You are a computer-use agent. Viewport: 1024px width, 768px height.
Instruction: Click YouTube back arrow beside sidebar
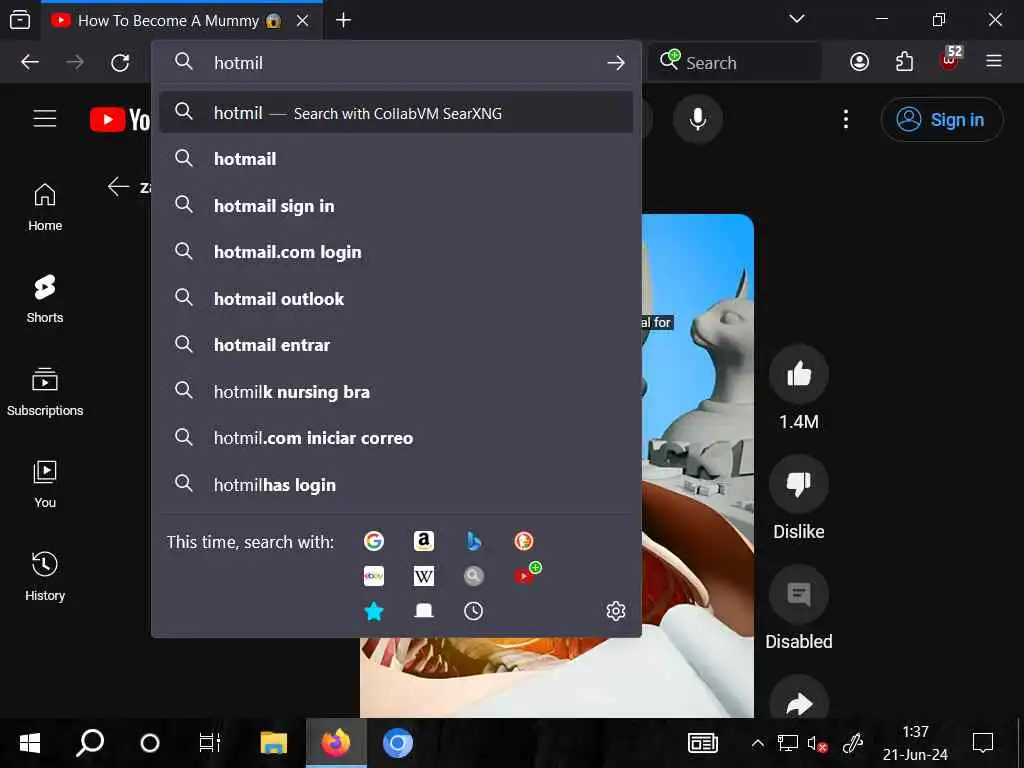(x=118, y=187)
